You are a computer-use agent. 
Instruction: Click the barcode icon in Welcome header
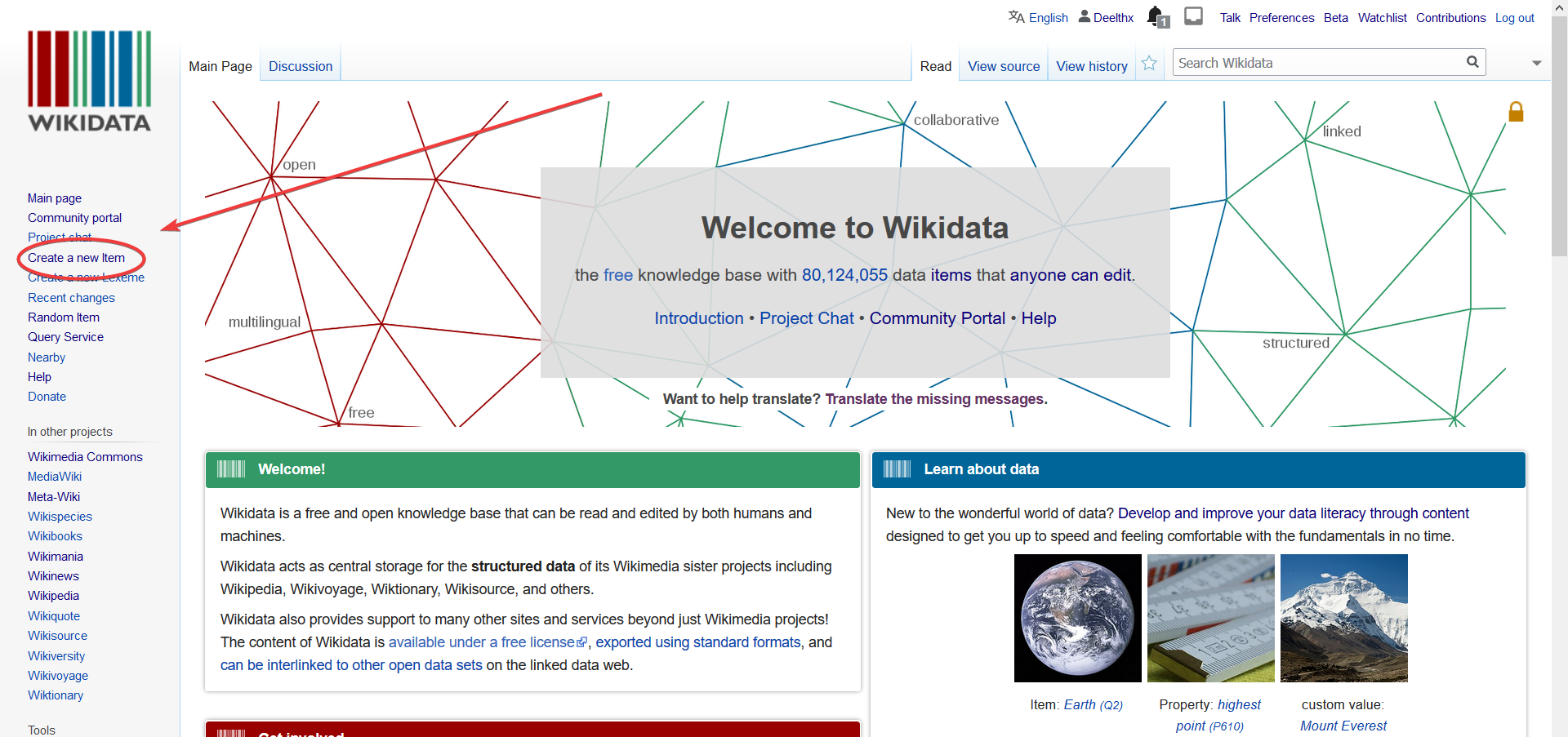pos(231,469)
